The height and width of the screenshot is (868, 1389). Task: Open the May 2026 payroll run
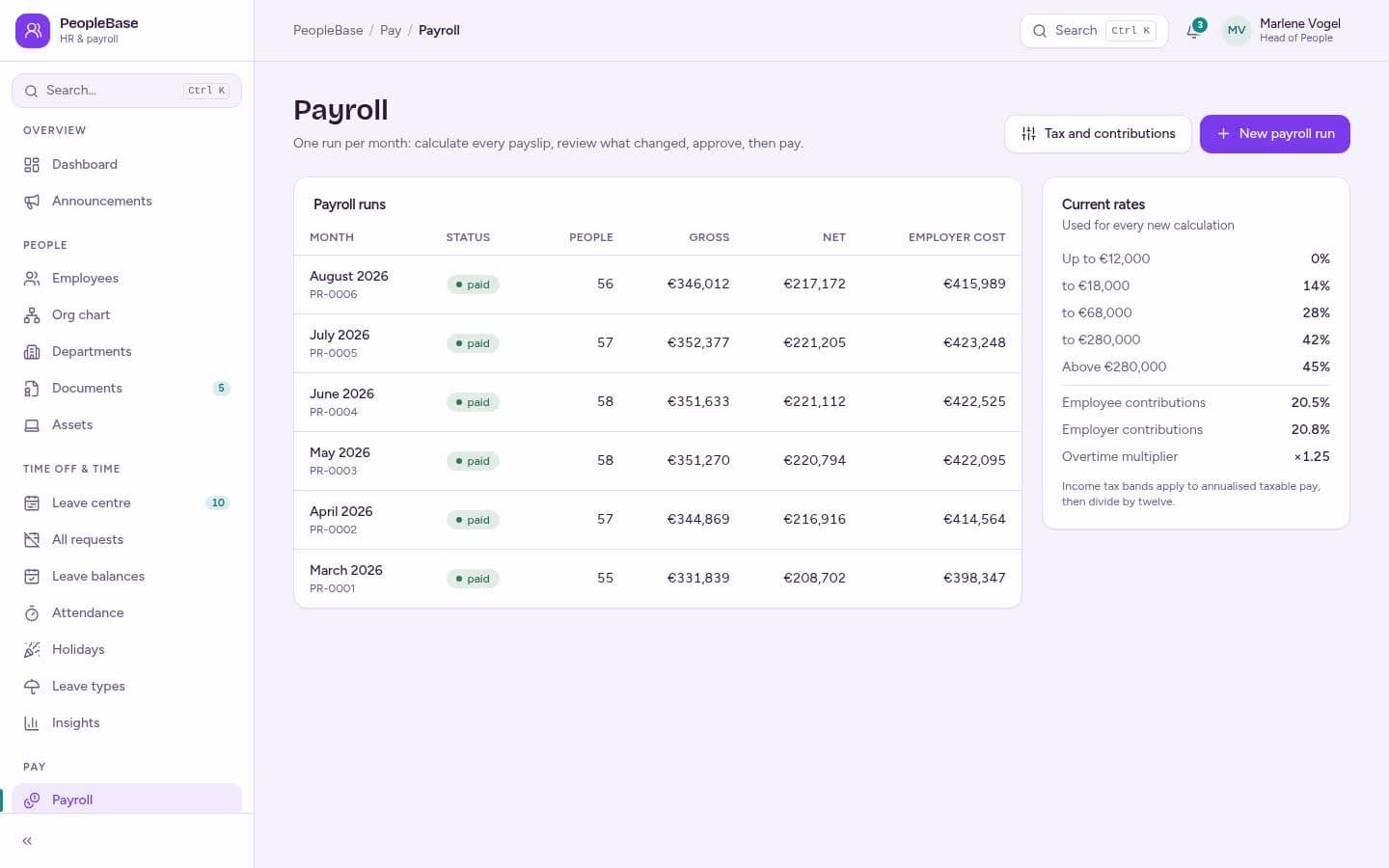657,461
